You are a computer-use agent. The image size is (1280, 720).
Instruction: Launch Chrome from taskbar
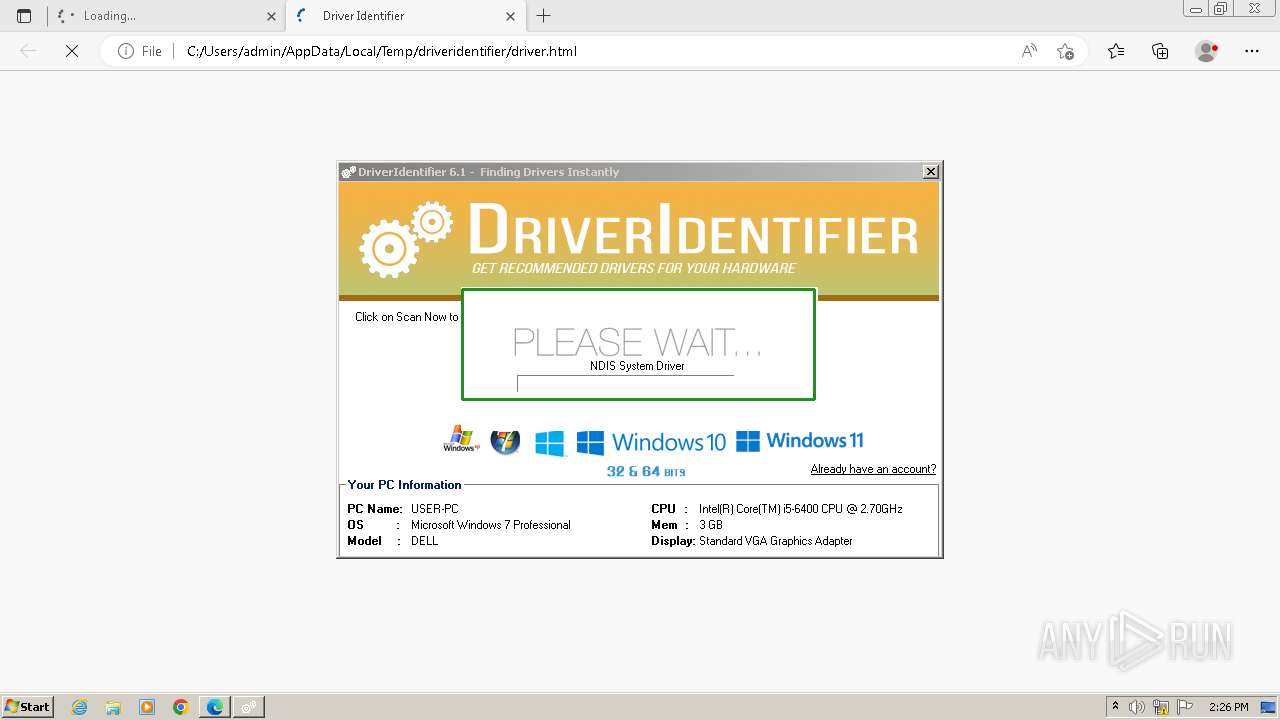(181, 707)
